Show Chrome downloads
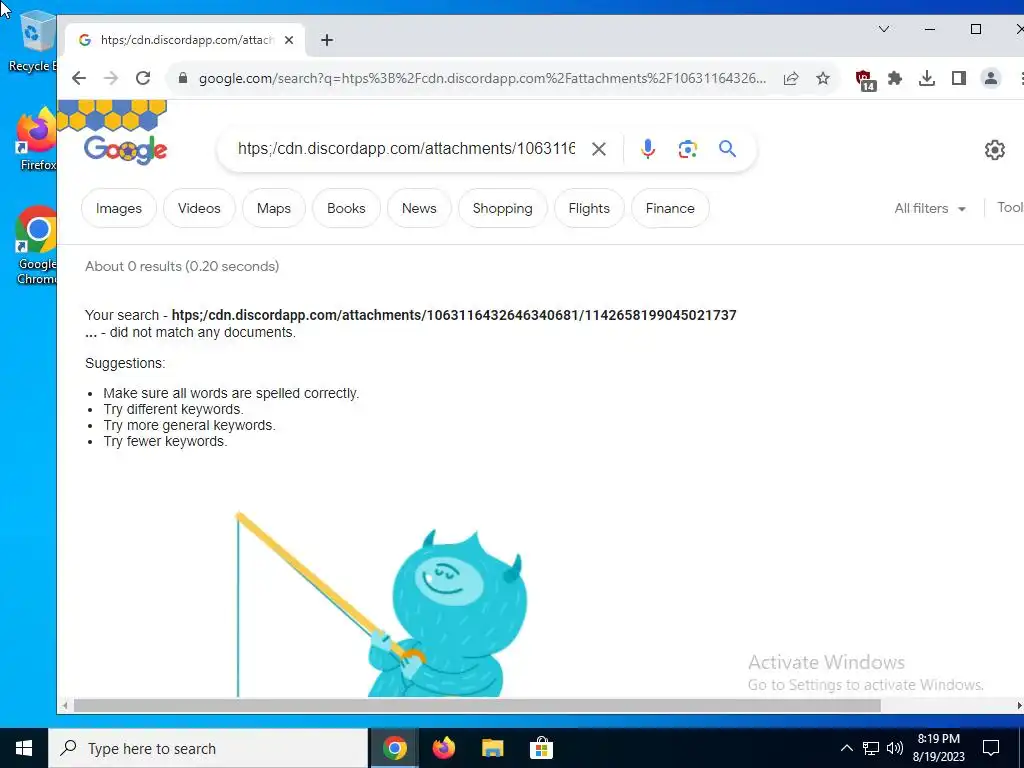The image size is (1024, 768). (x=927, y=78)
